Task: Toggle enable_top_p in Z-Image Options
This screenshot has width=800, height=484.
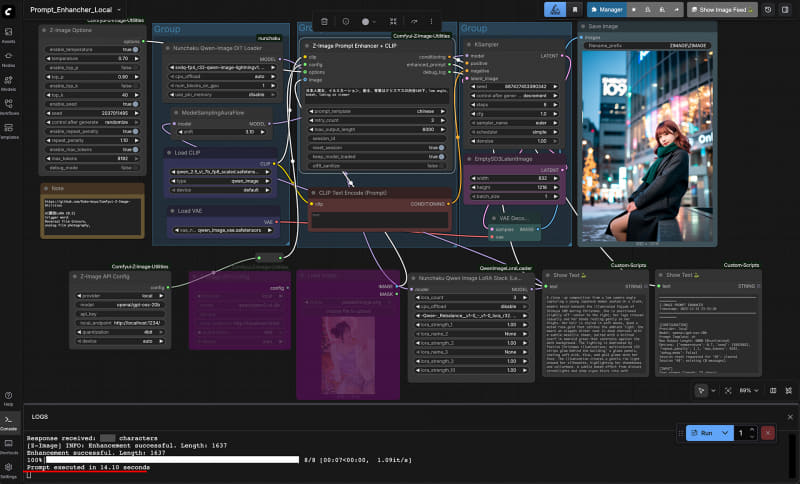Action: pos(92,67)
